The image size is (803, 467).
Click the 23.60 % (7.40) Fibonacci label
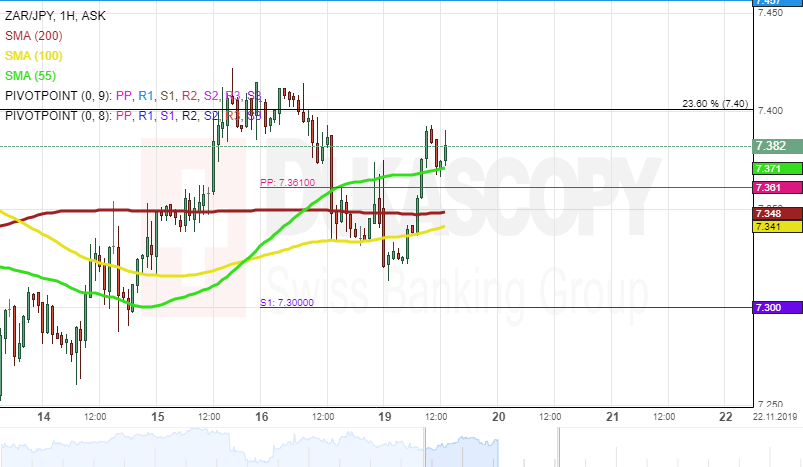point(715,103)
